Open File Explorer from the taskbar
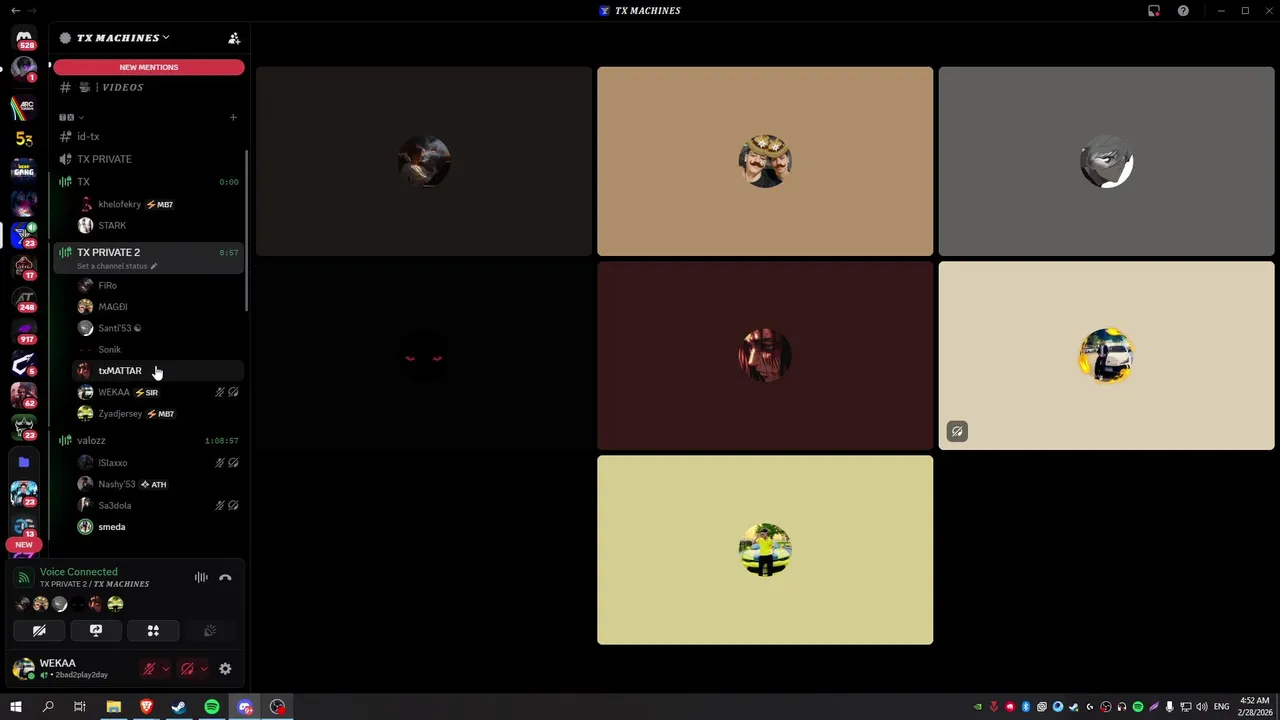Viewport: 1280px width, 720px height. pos(113,707)
